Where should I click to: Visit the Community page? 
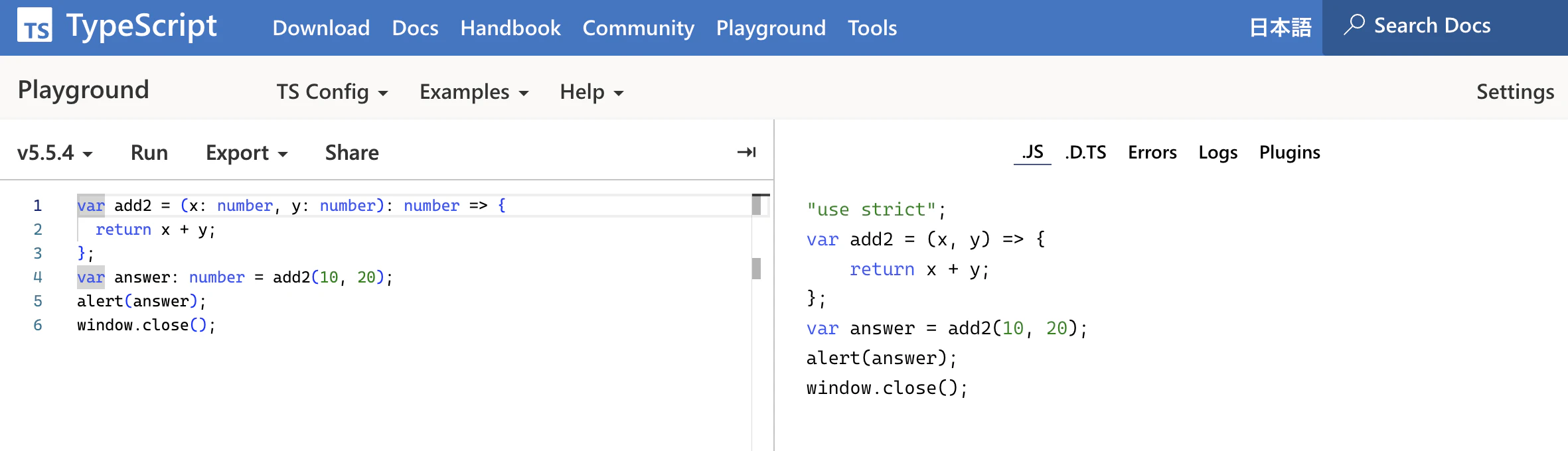pos(639,28)
